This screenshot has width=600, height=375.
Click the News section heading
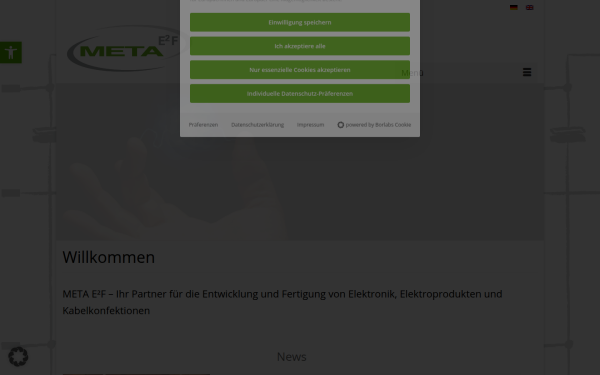[292, 357]
